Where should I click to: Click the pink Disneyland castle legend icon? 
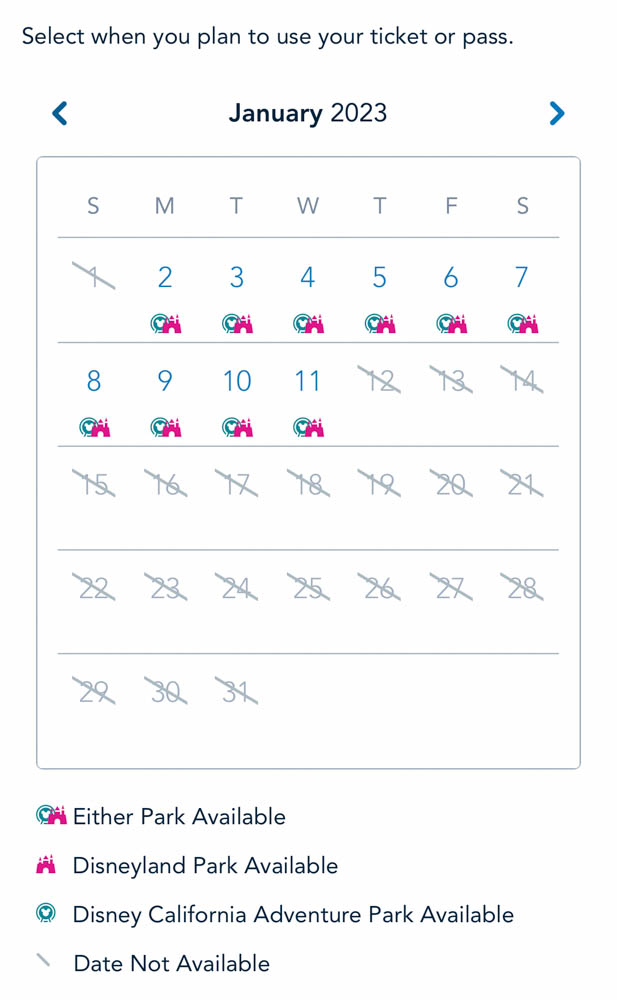tap(46, 865)
